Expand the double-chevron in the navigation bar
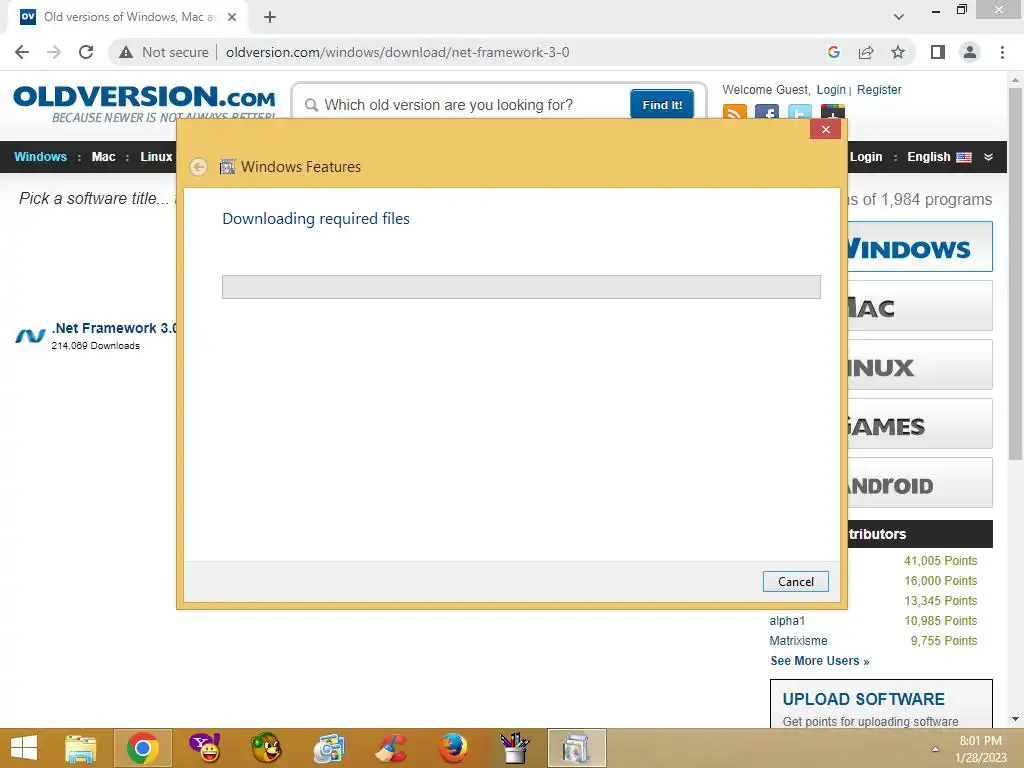Screen dimensions: 1024x768 point(988,157)
